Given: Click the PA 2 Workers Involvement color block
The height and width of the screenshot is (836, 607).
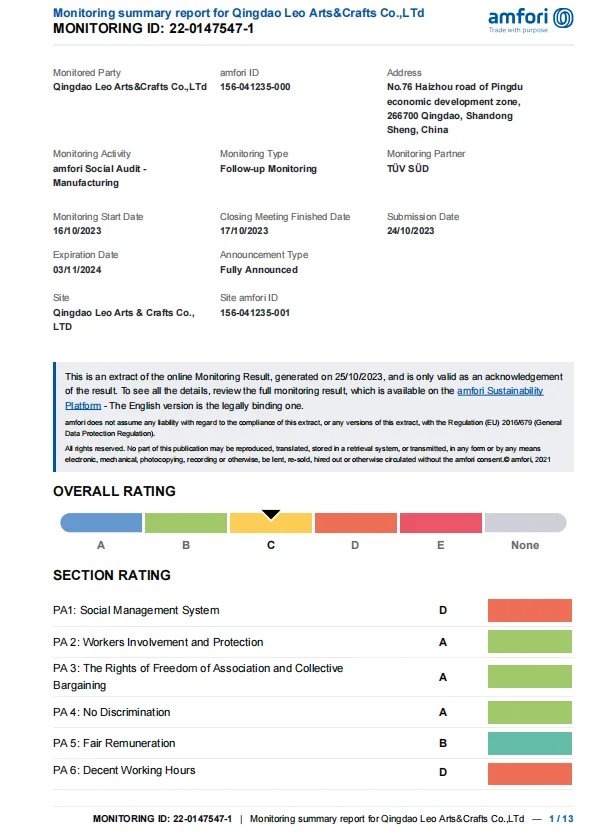Looking at the screenshot, I should [530, 641].
